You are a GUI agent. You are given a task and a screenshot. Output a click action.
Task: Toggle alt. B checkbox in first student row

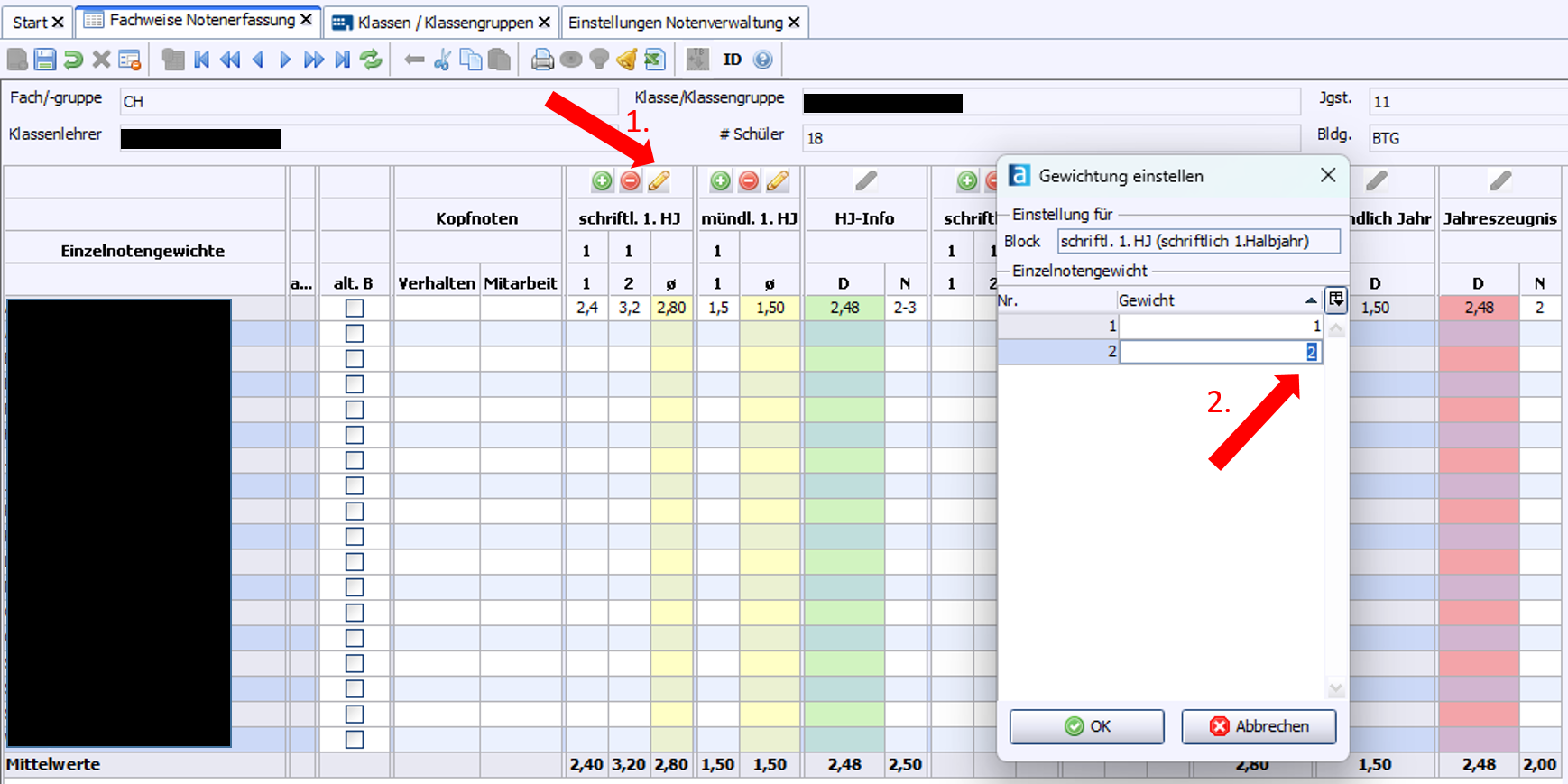pyautogui.click(x=355, y=308)
